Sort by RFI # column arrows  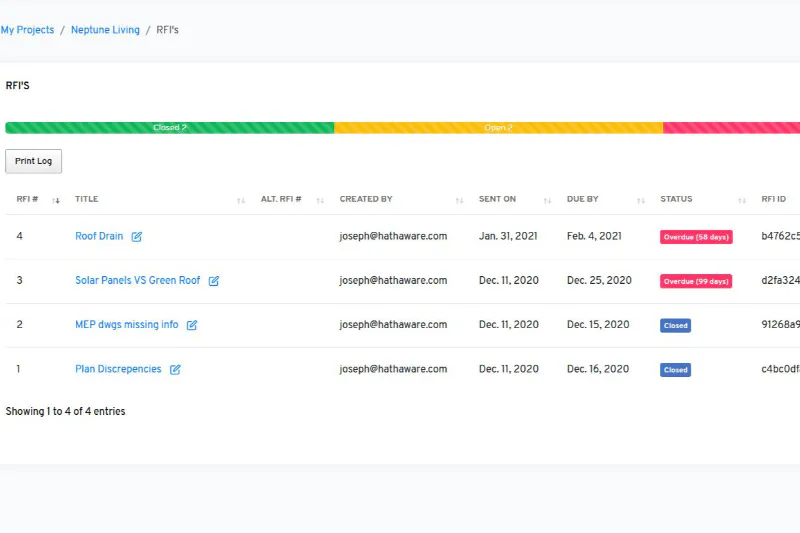[x=56, y=200]
